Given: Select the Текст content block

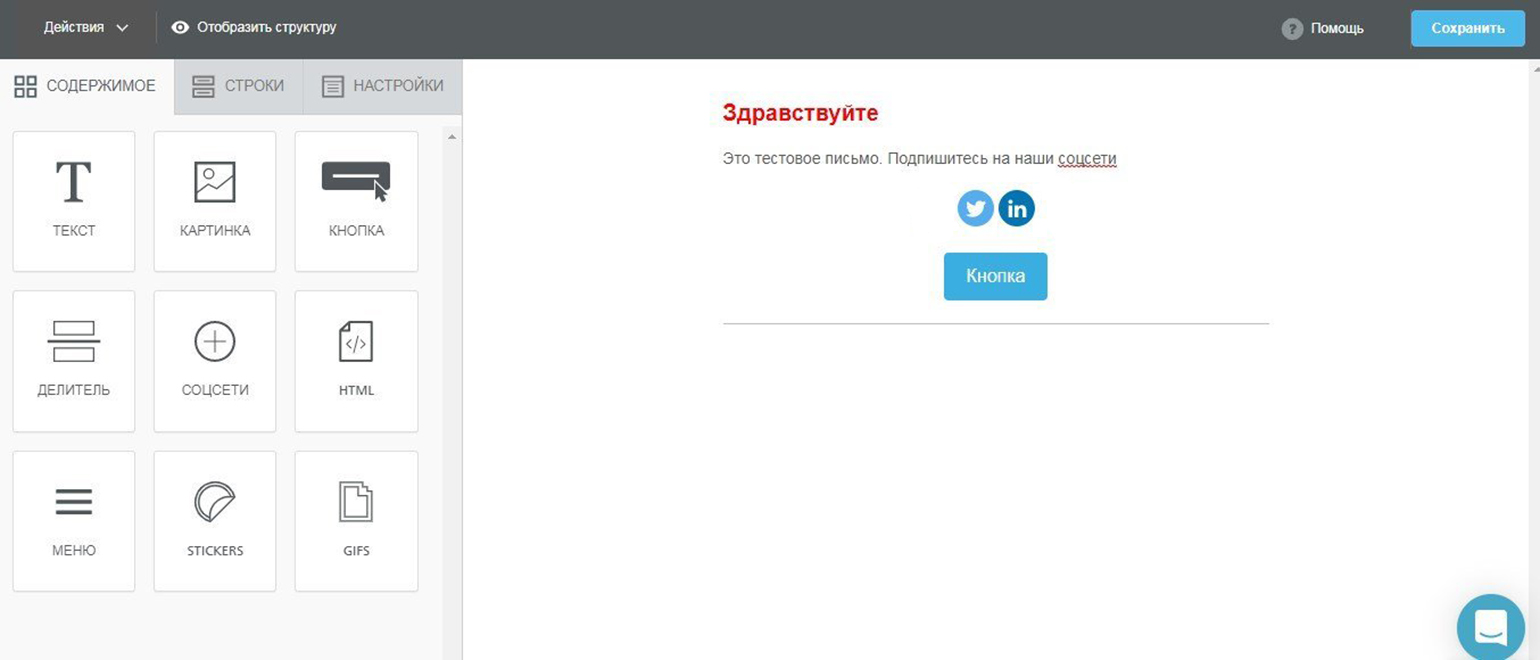Looking at the screenshot, I should (74, 201).
